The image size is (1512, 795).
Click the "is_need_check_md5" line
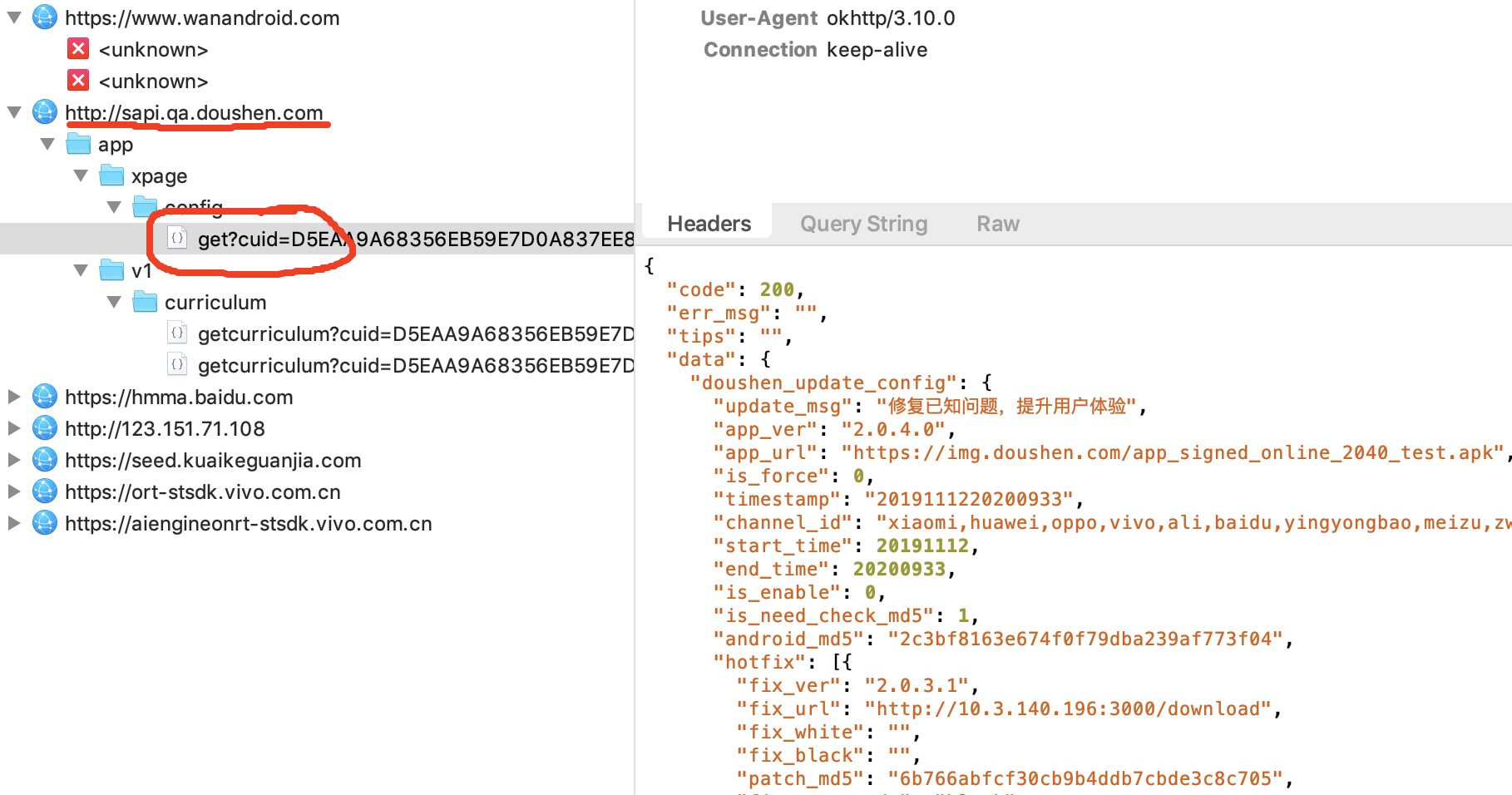coord(846,615)
